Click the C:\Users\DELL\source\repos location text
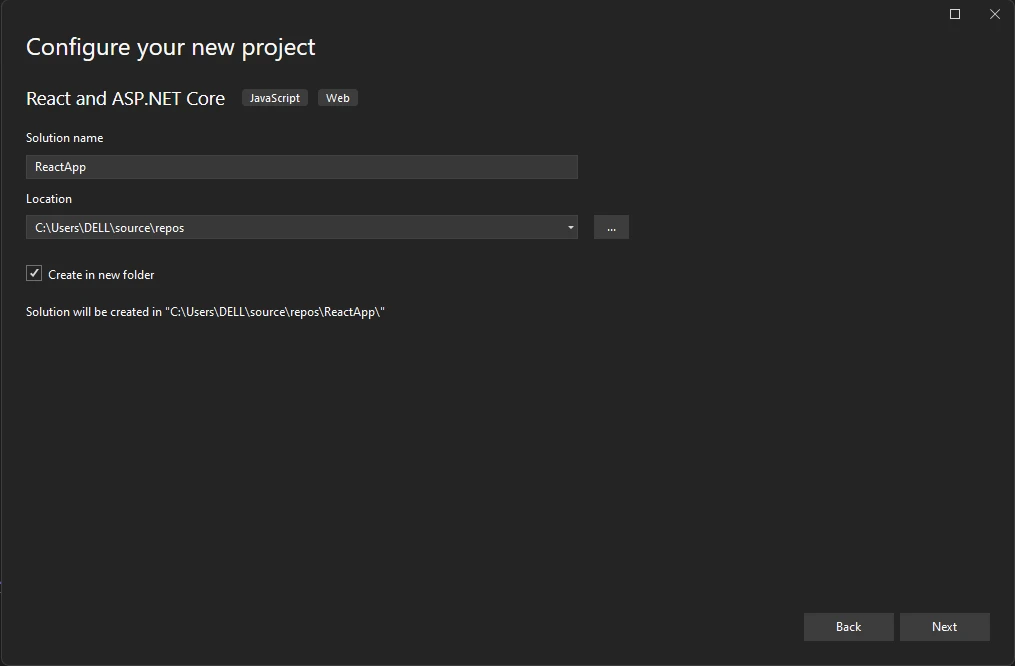This screenshot has height=666, width=1015. click(110, 228)
